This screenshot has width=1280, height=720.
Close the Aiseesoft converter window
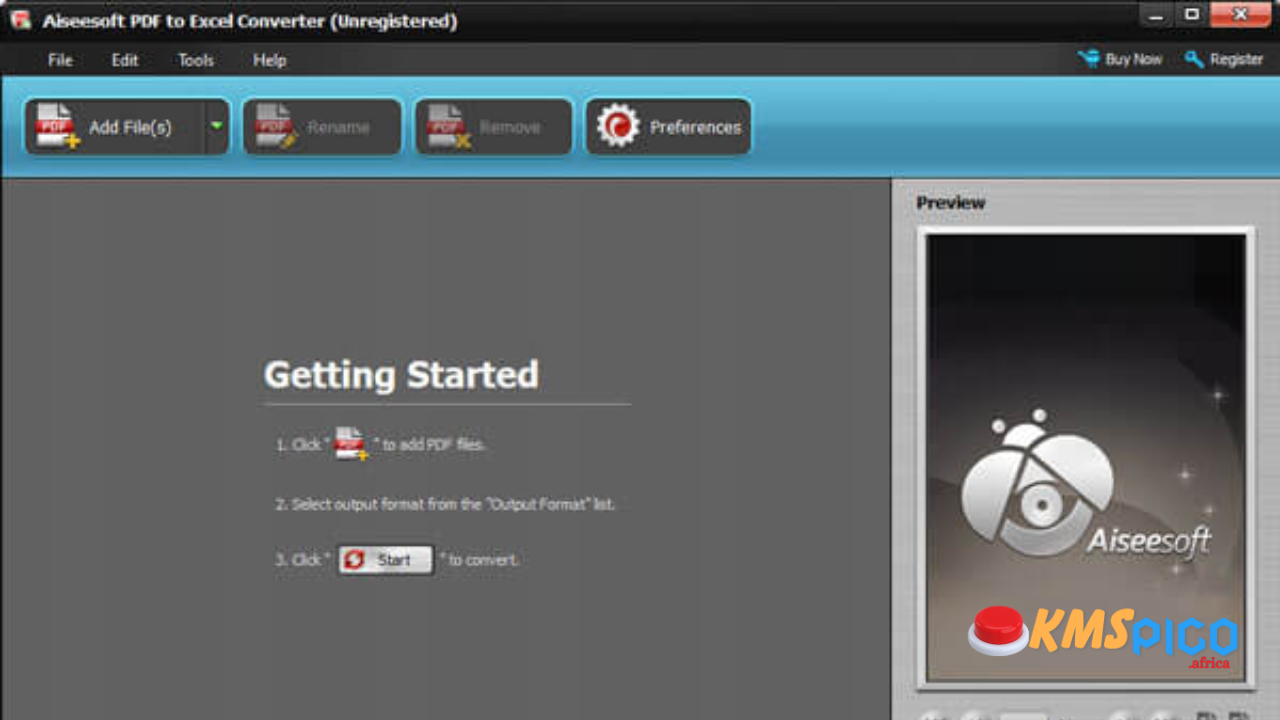pos(1240,14)
